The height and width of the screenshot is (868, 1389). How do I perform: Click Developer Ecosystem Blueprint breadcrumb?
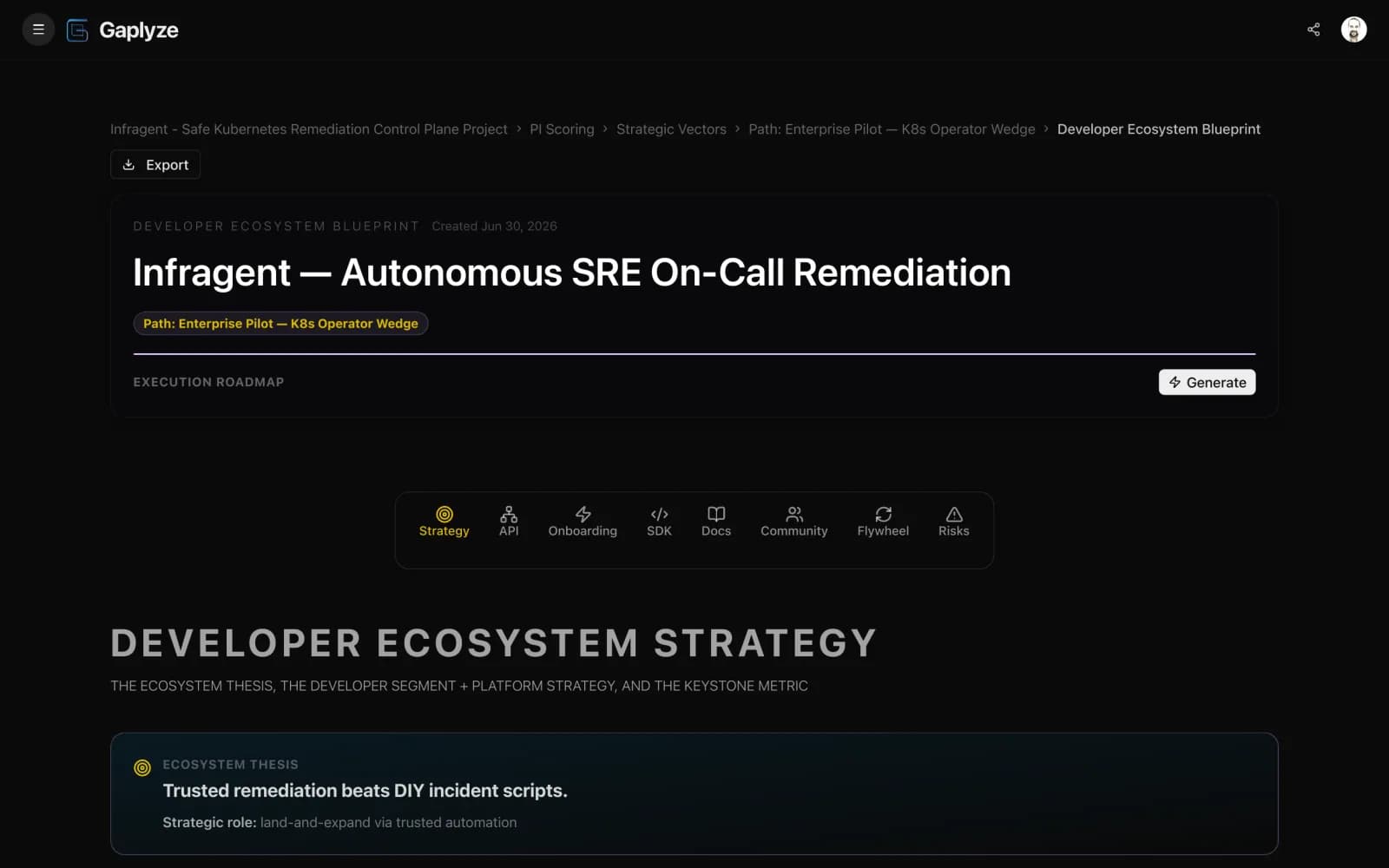click(1158, 129)
